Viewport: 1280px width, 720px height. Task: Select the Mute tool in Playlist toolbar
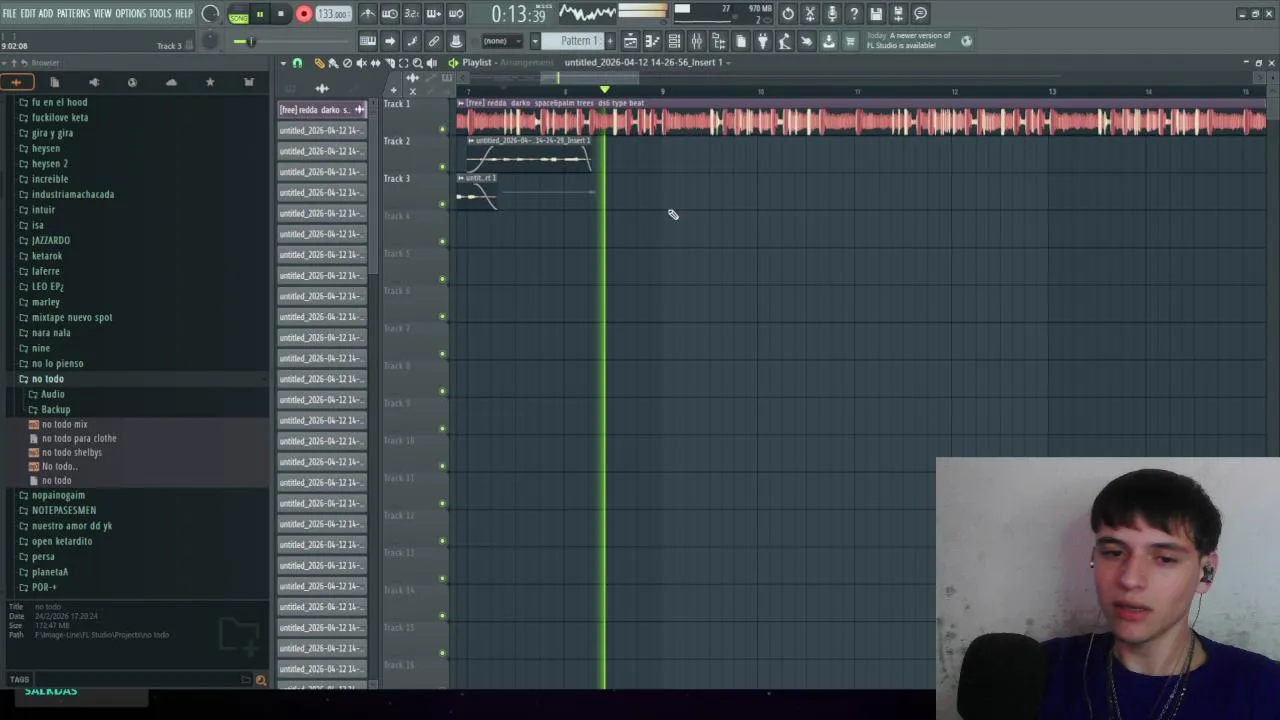(361, 63)
